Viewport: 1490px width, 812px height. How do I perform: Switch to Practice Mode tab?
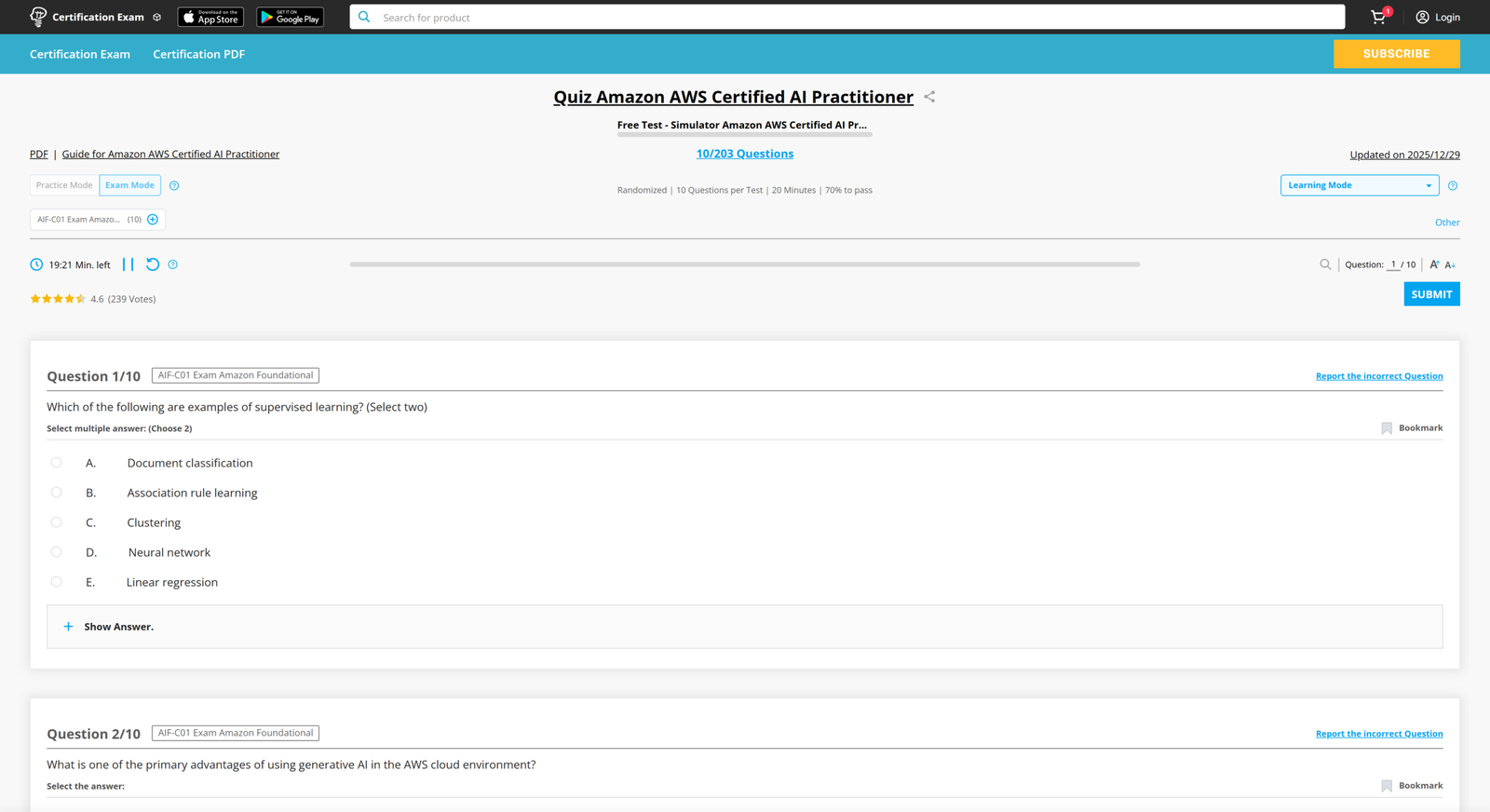point(64,185)
